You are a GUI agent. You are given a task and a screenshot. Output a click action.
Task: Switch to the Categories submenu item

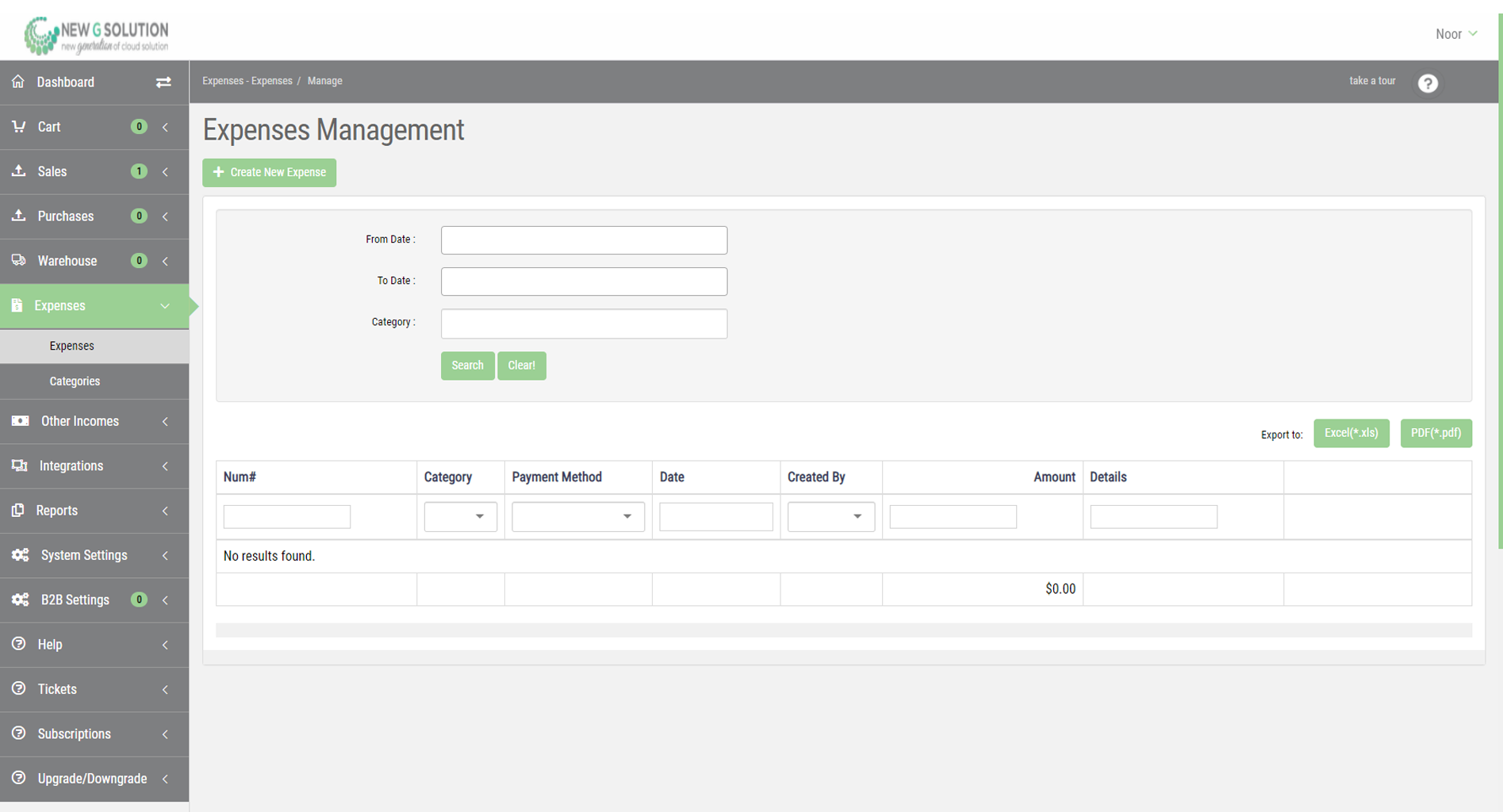click(x=75, y=381)
